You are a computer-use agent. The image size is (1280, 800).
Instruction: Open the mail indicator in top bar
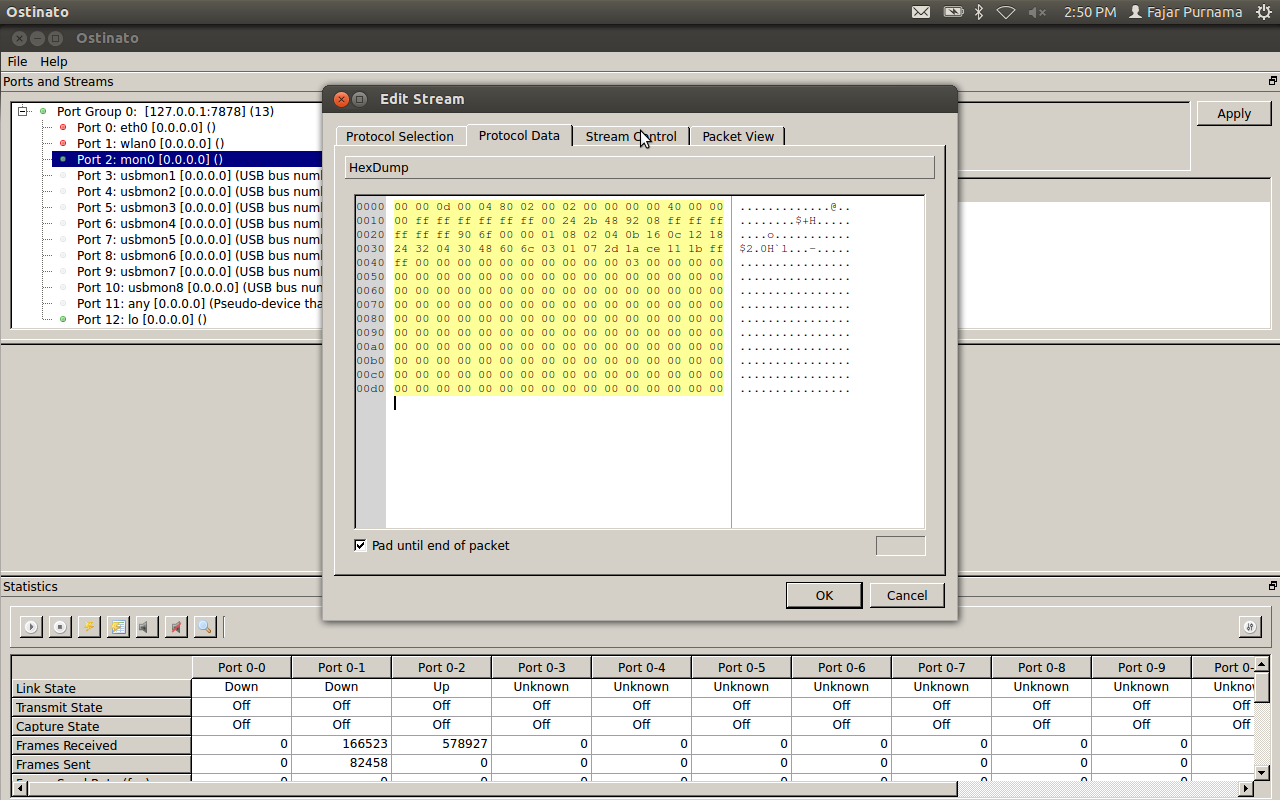921,12
